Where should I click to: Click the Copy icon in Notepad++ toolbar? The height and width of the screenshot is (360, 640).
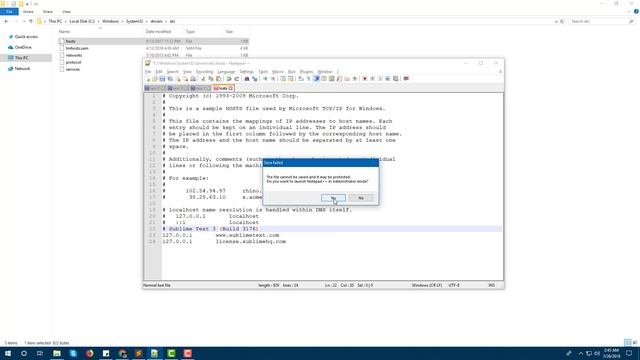coord(211,79)
